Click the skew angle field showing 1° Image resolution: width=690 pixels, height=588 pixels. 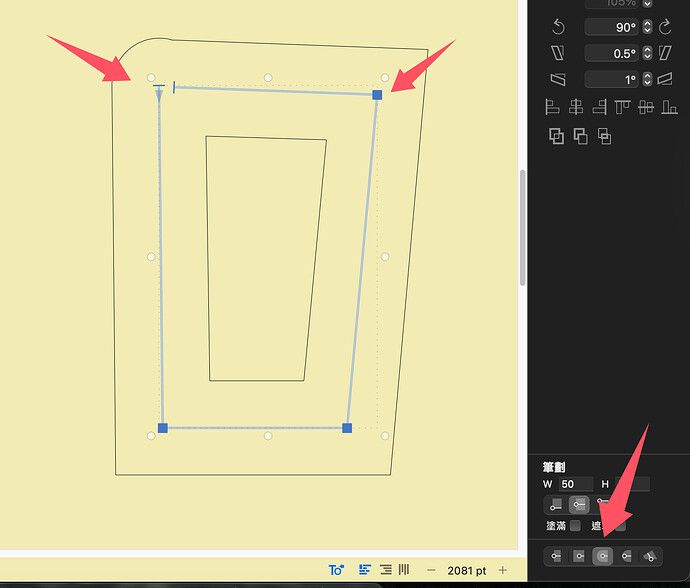[612, 79]
